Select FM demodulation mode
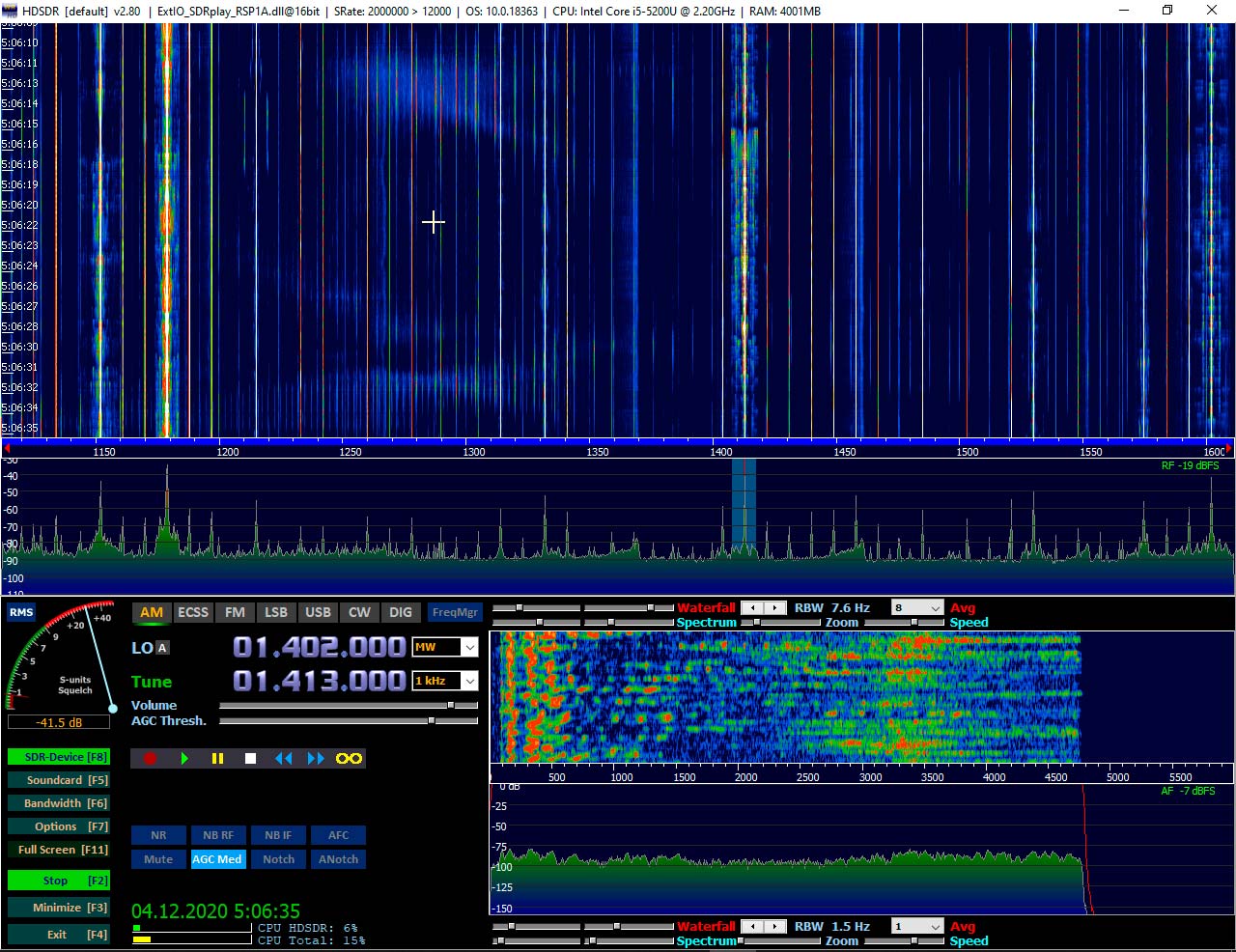The image size is (1236, 952). 235,612
